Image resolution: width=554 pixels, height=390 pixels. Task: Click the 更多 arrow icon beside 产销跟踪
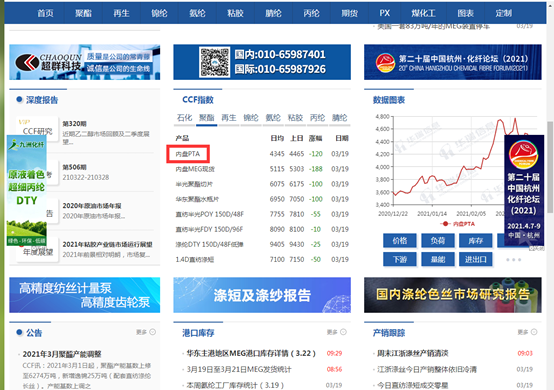coord(534,332)
